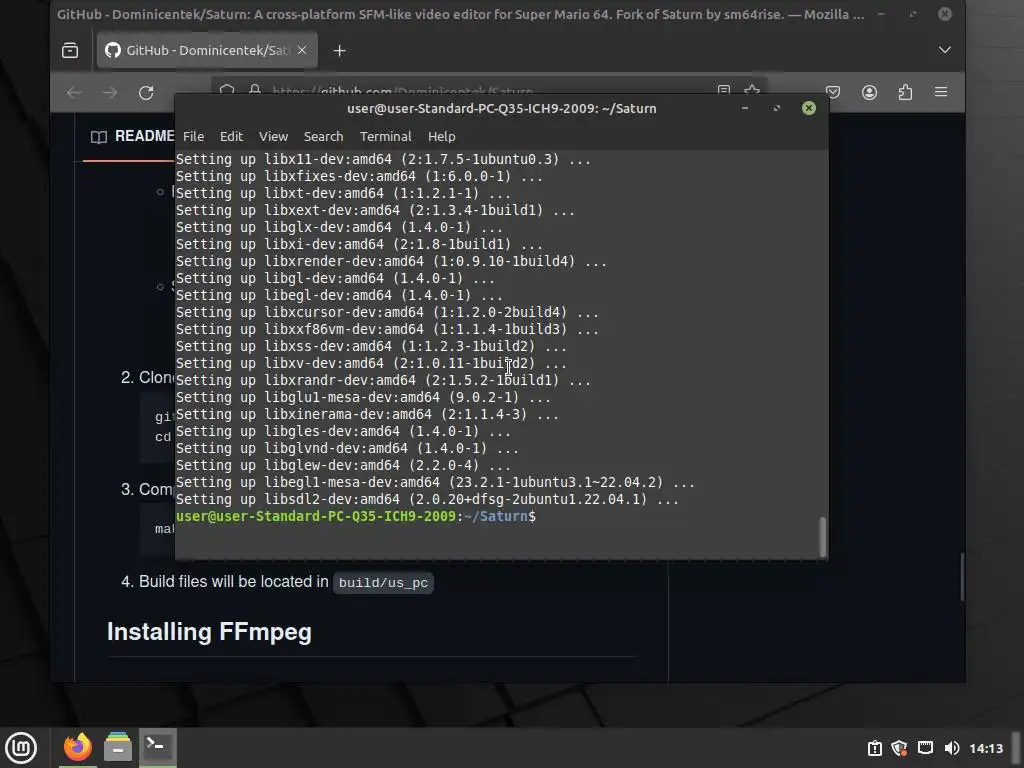The width and height of the screenshot is (1024, 768).
Task: Open the terminal Search menu
Action: 323,136
